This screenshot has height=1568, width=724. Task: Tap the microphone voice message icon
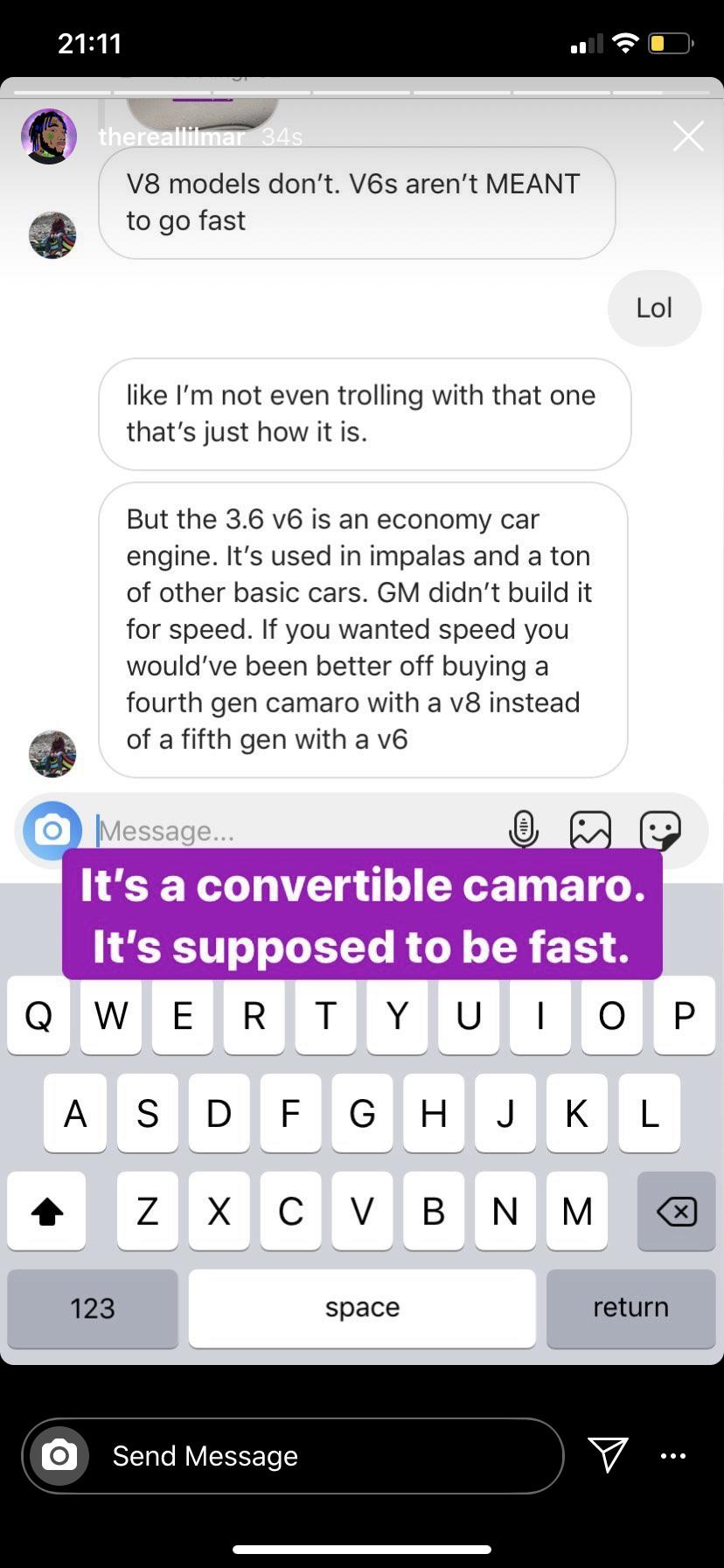[524, 829]
